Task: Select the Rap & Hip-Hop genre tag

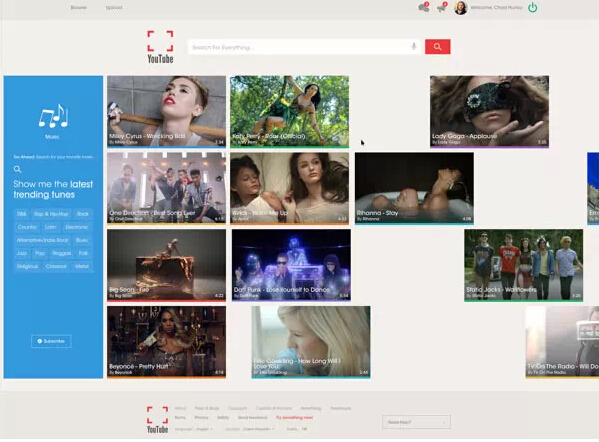Action: [x=51, y=214]
